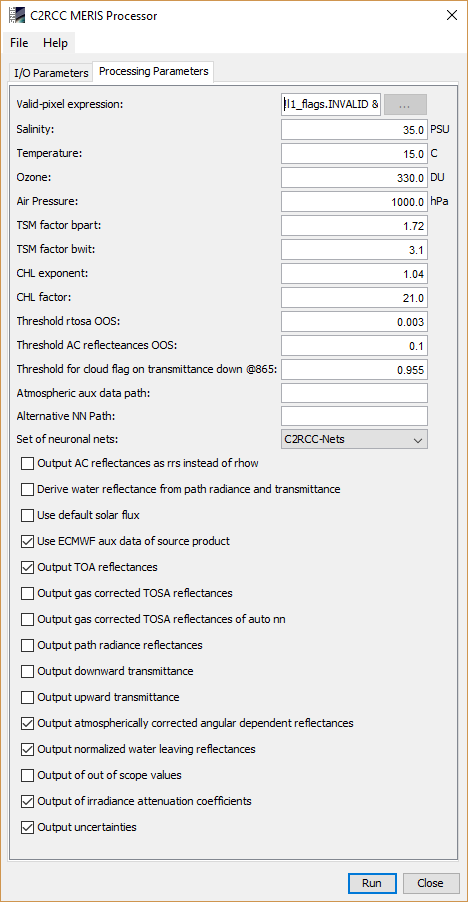Switch to the I/O Parameters tab
This screenshot has height=902, width=468.
51,73
